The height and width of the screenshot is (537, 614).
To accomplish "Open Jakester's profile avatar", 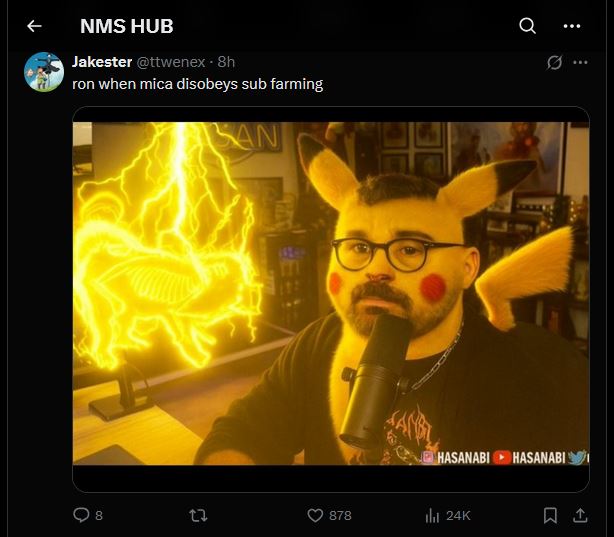I will (44, 72).
